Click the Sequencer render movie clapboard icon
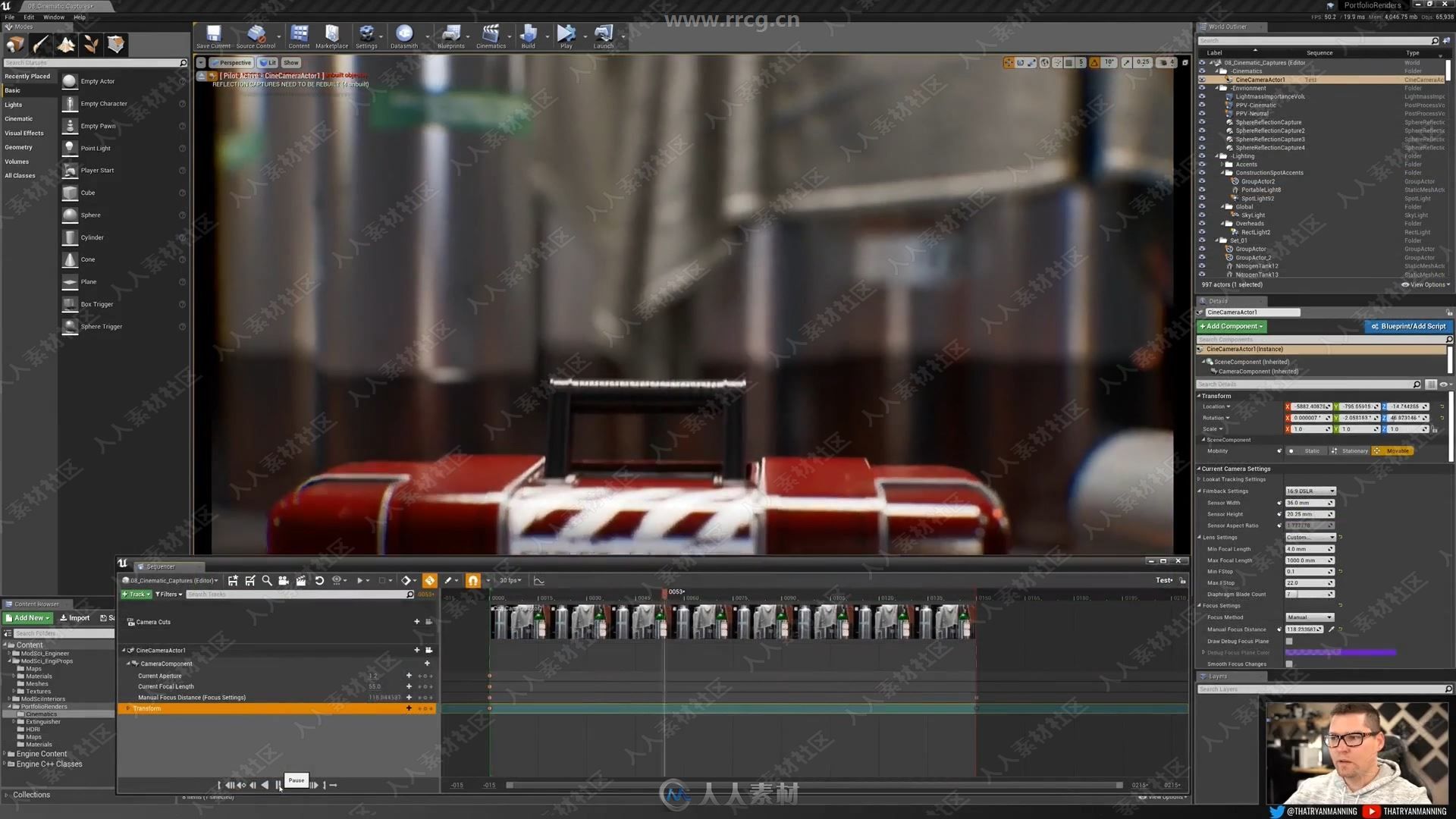 [301, 581]
